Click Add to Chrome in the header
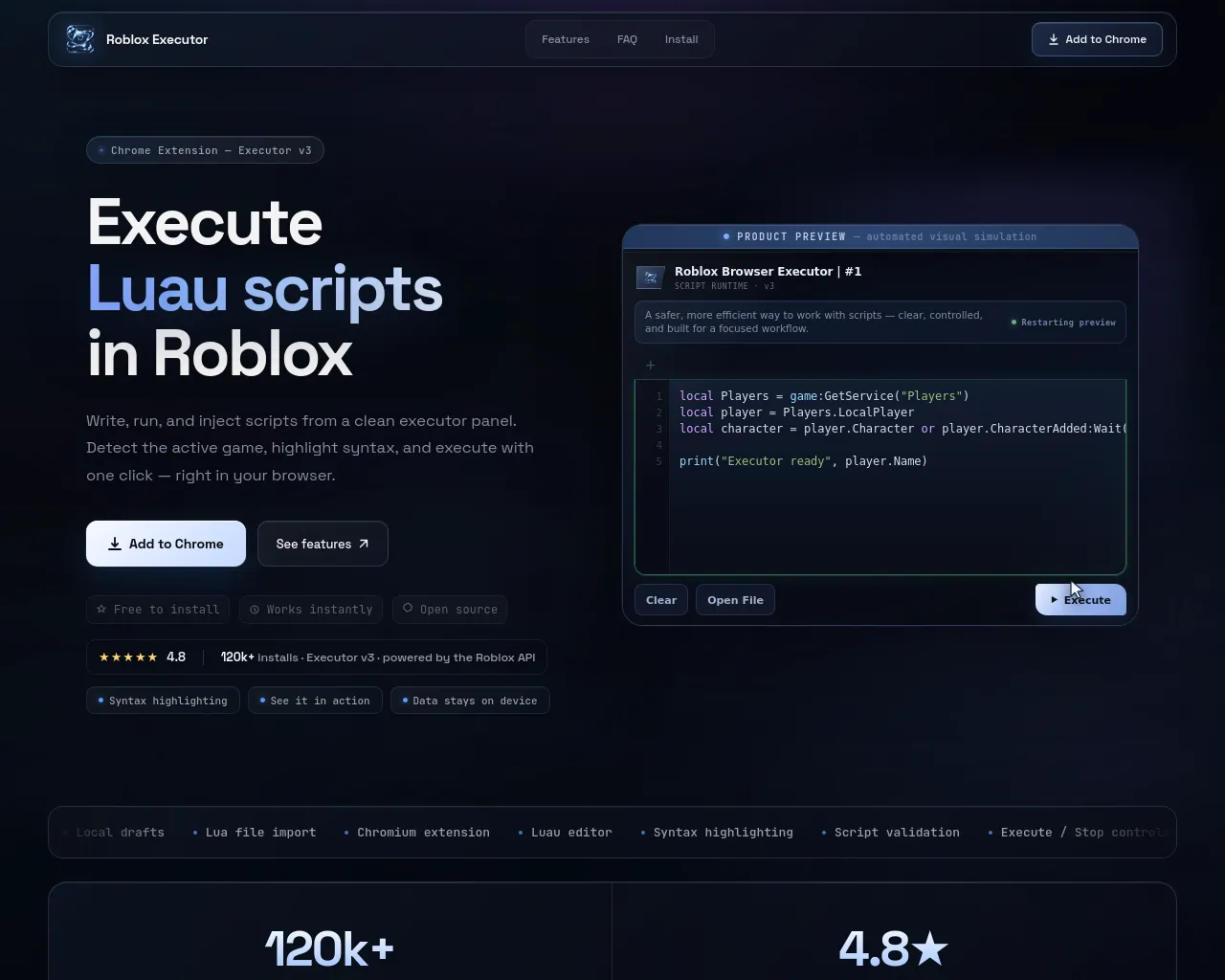The height and width of the screenshot is (980, 1225). click(x=1097, y=39)
